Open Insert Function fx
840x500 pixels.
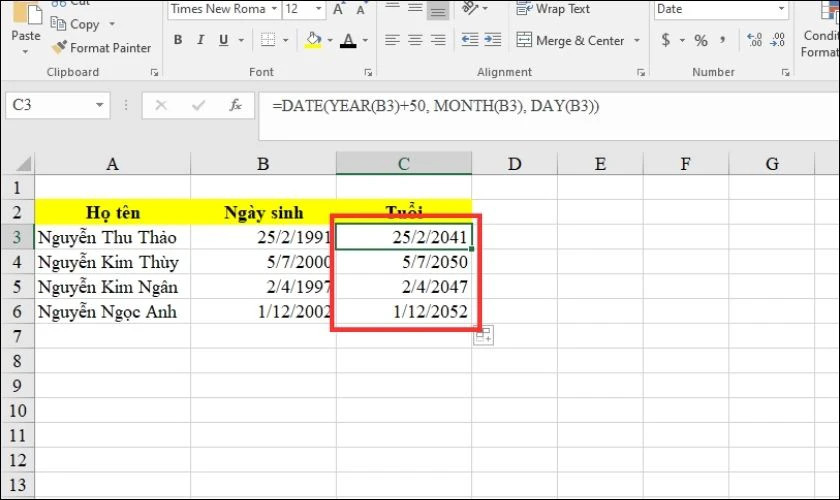coord(235,105)
